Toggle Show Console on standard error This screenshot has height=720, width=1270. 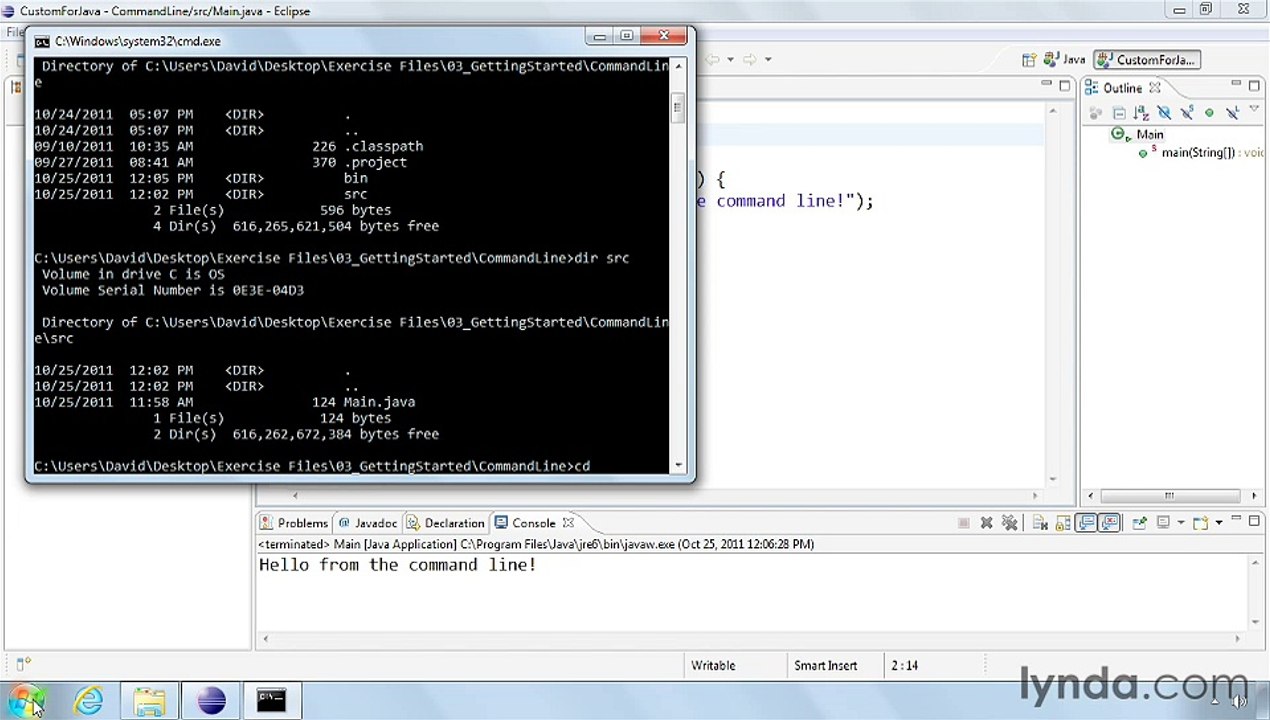coord(1109,523)
